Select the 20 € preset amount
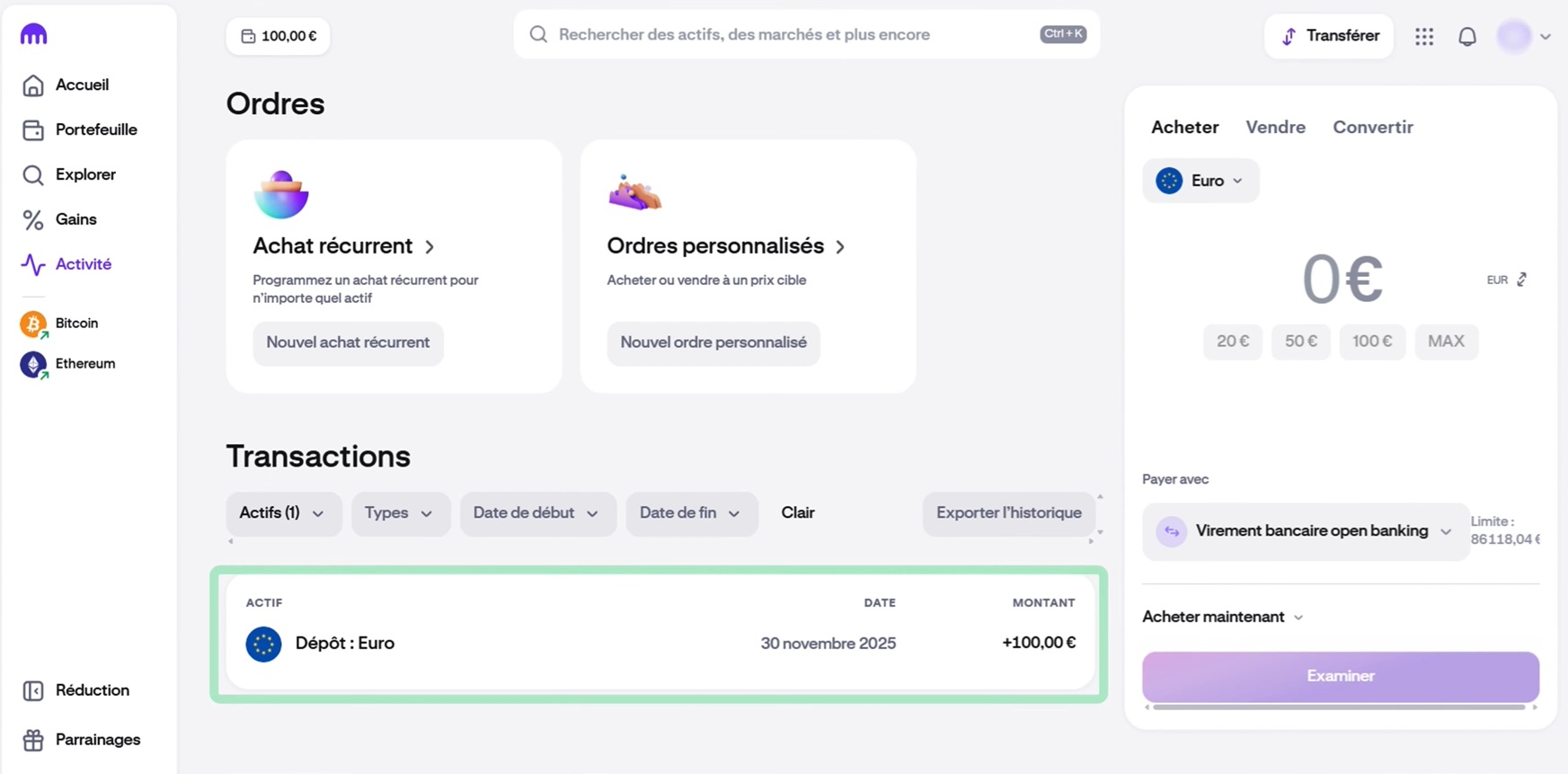This screenshot has height=774, width=1568. (1233, 342)
